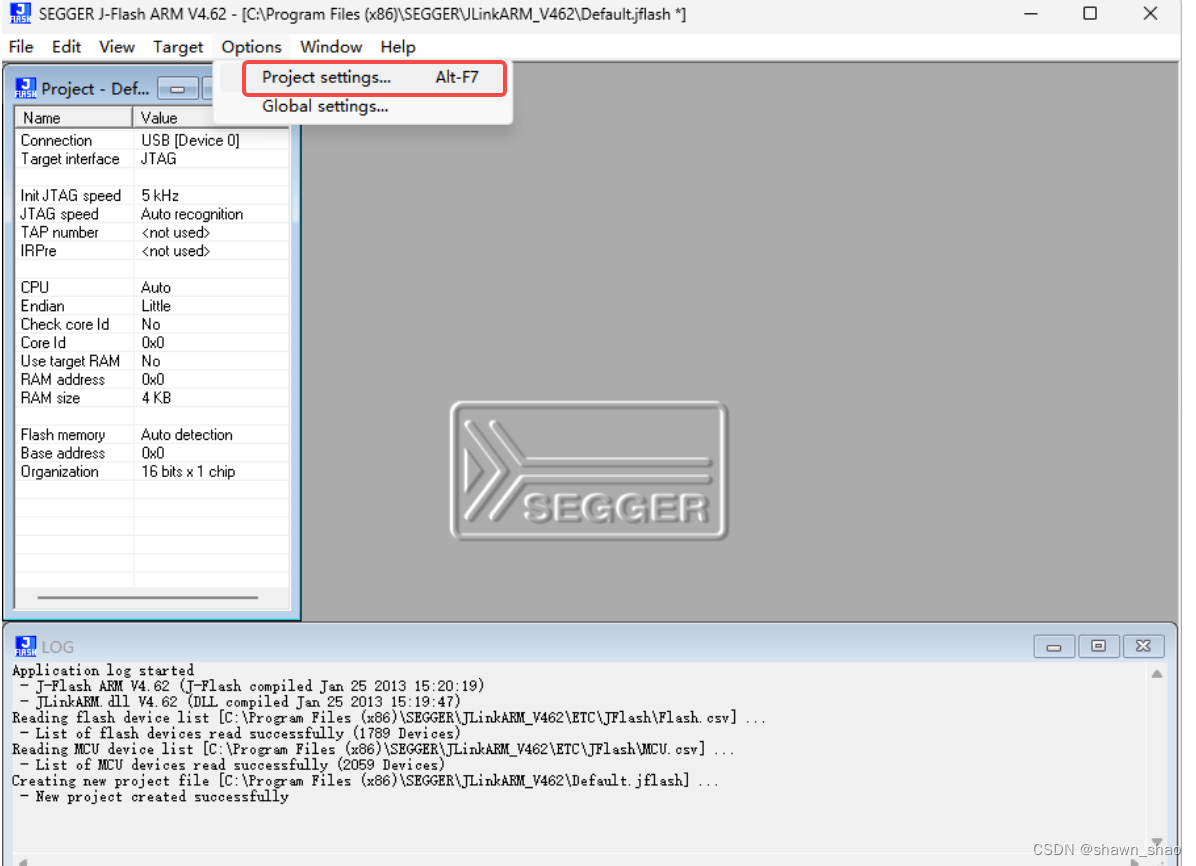Close the Options menu
This screenshot has height=866, width=1196.
[x=251, y=47]
